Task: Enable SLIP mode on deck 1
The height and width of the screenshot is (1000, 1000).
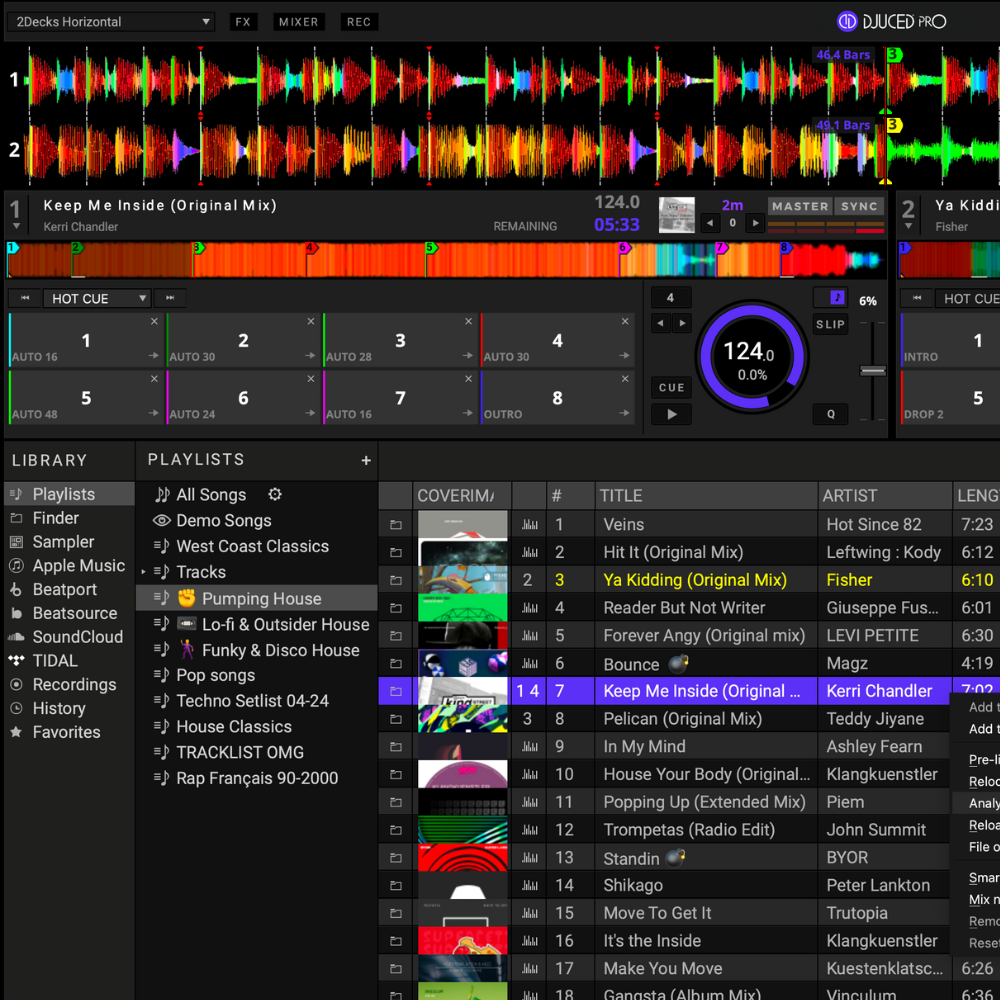Action: [830, 324]
